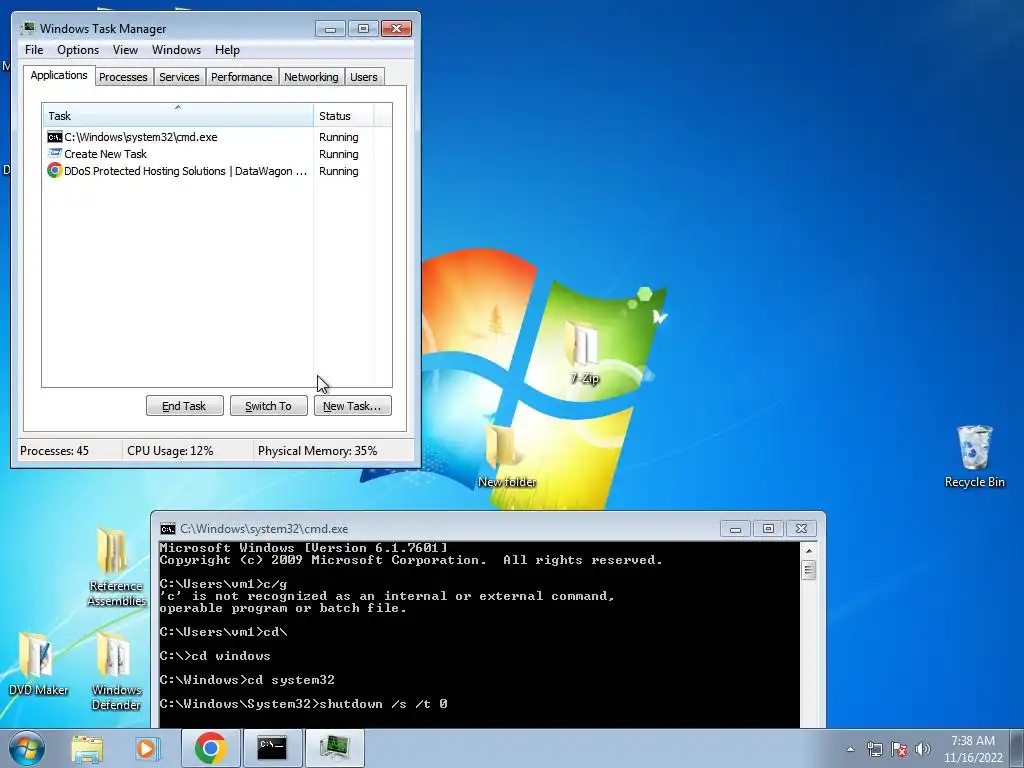Switch to the Services tab
Image resolution: width=1024 pixels, height=768 pixels.
pyautogui.click(x=179, y=77)
